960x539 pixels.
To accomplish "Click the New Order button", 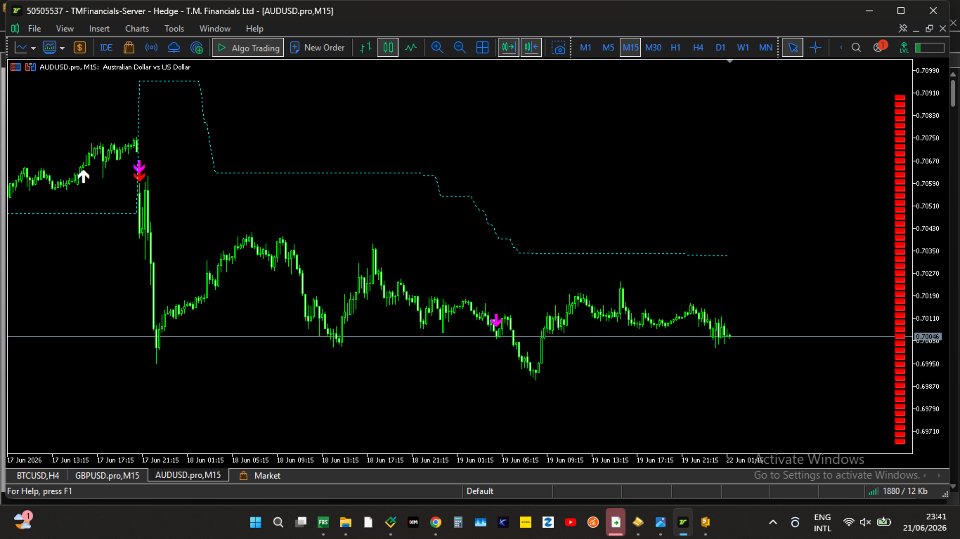I will [x=317, y=48].
